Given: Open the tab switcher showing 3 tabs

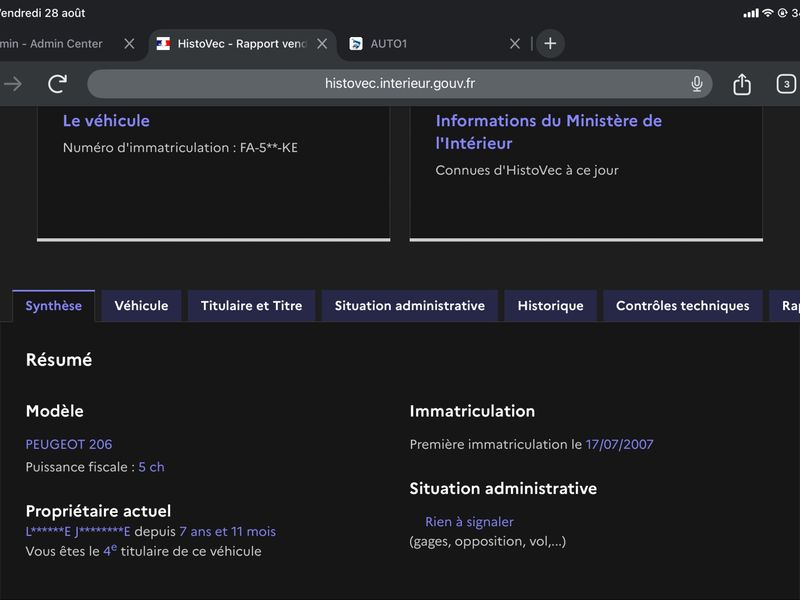Looking at the screenshot, I should (786, 84).
